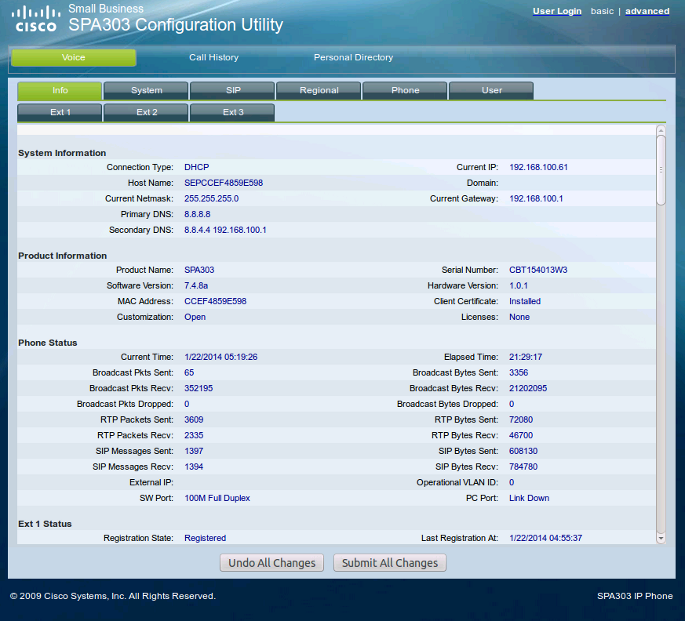
Task: Click Current IP 192.168.100.61
Action: [x=538, y=167]
